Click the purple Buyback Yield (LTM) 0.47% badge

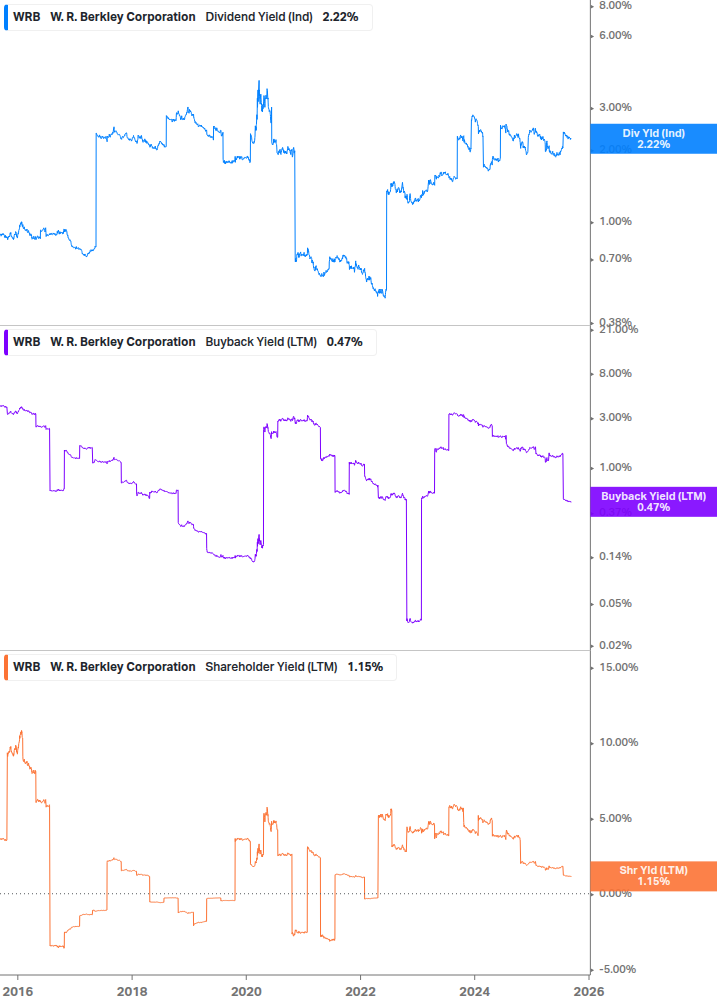[654, 502]
